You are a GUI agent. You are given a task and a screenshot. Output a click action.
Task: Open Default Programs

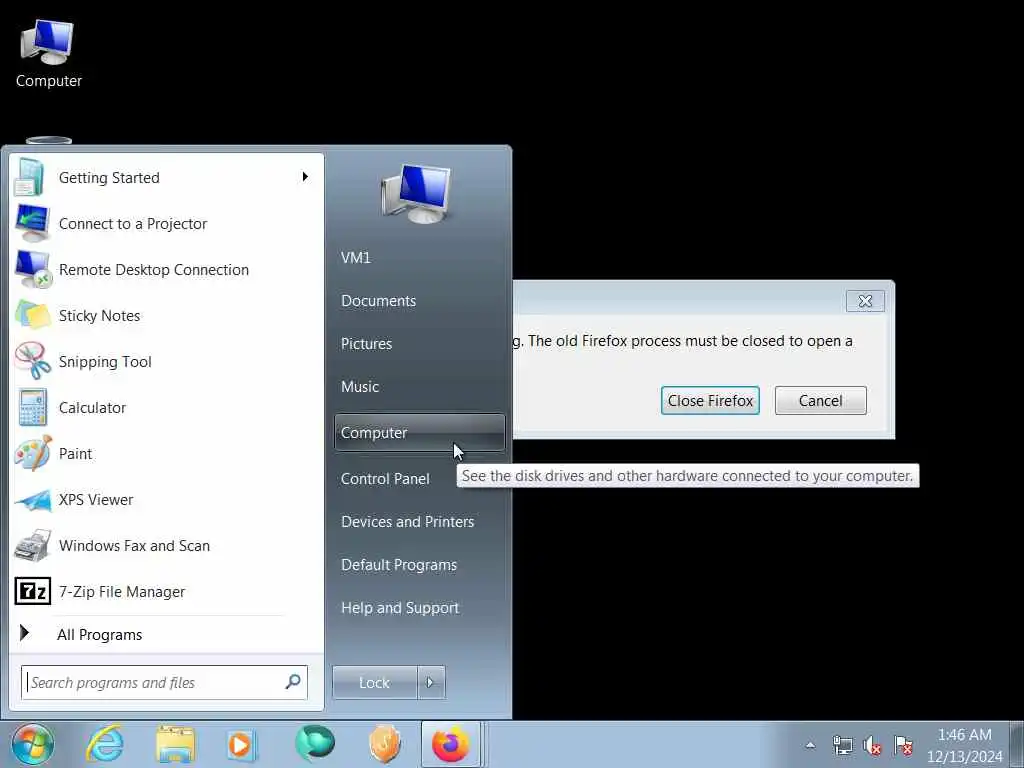399,565
